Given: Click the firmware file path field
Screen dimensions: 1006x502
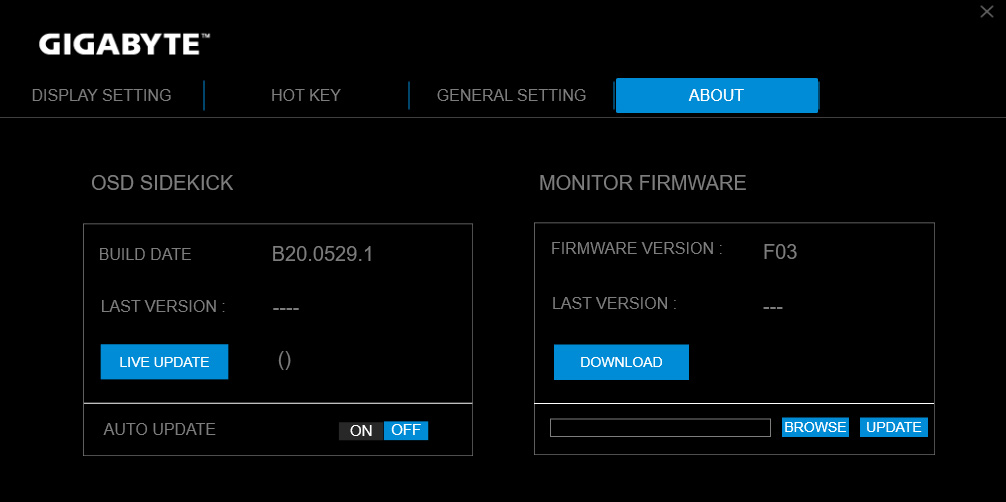Looking at the screenshot, I should 660,427.
